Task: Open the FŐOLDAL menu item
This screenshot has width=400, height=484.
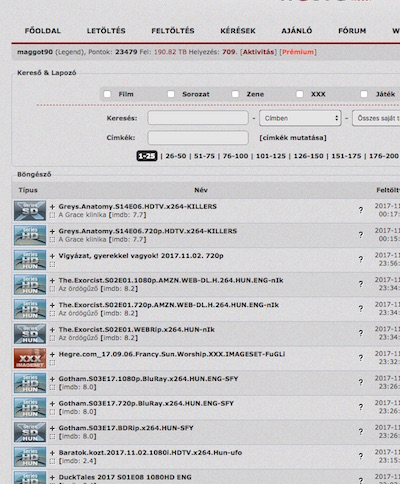Action: [x=43, y=31]
